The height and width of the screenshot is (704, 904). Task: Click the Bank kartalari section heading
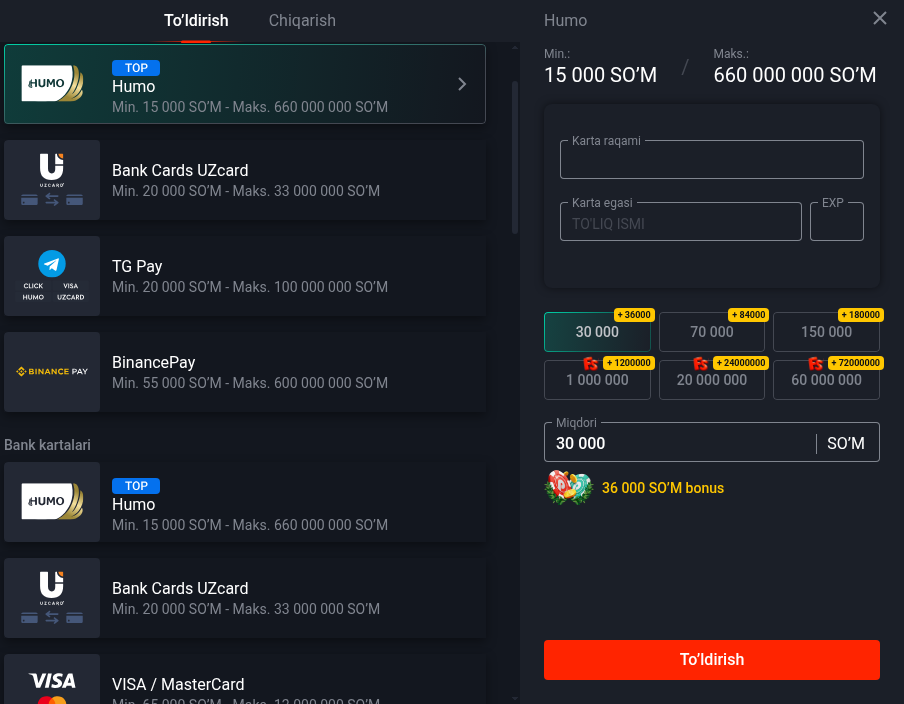47,445
